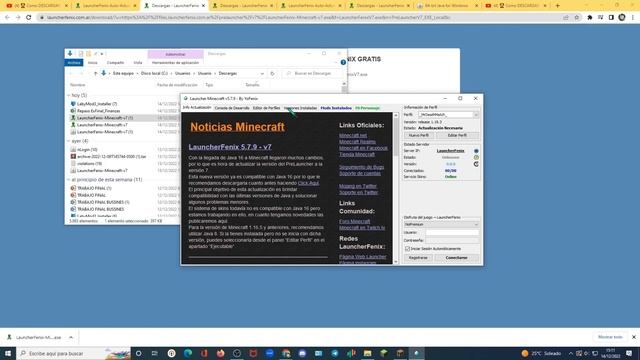Image resolution: width=640 pixels, height=360 pixels.
Task: Select the LabyMod3_Installer (7) file
Action: 97,104
